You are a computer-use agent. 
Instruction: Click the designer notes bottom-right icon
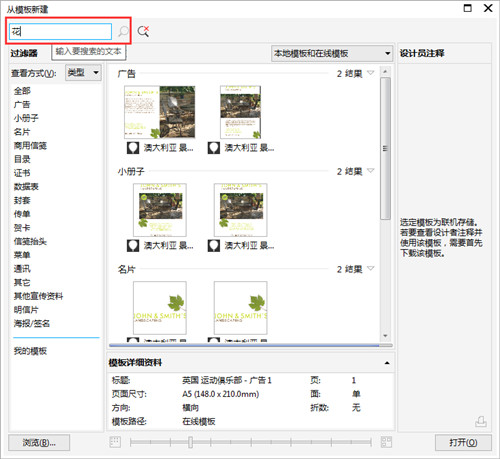[x=481, y=422]
